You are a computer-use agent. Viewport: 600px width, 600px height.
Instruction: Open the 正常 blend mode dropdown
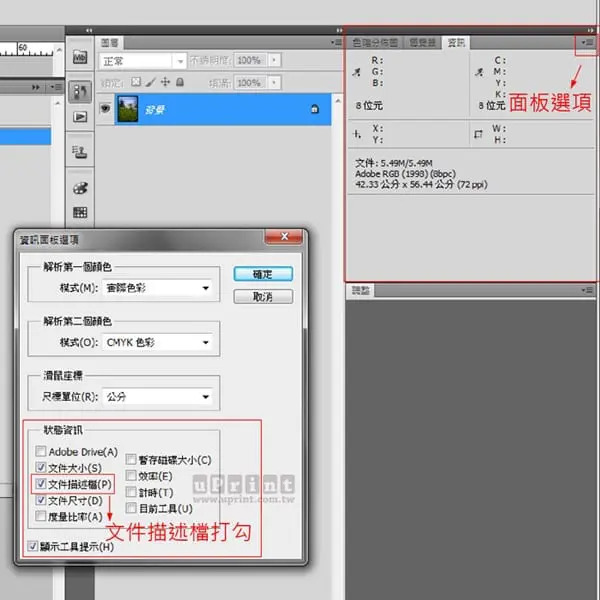(x=143, y=61)
